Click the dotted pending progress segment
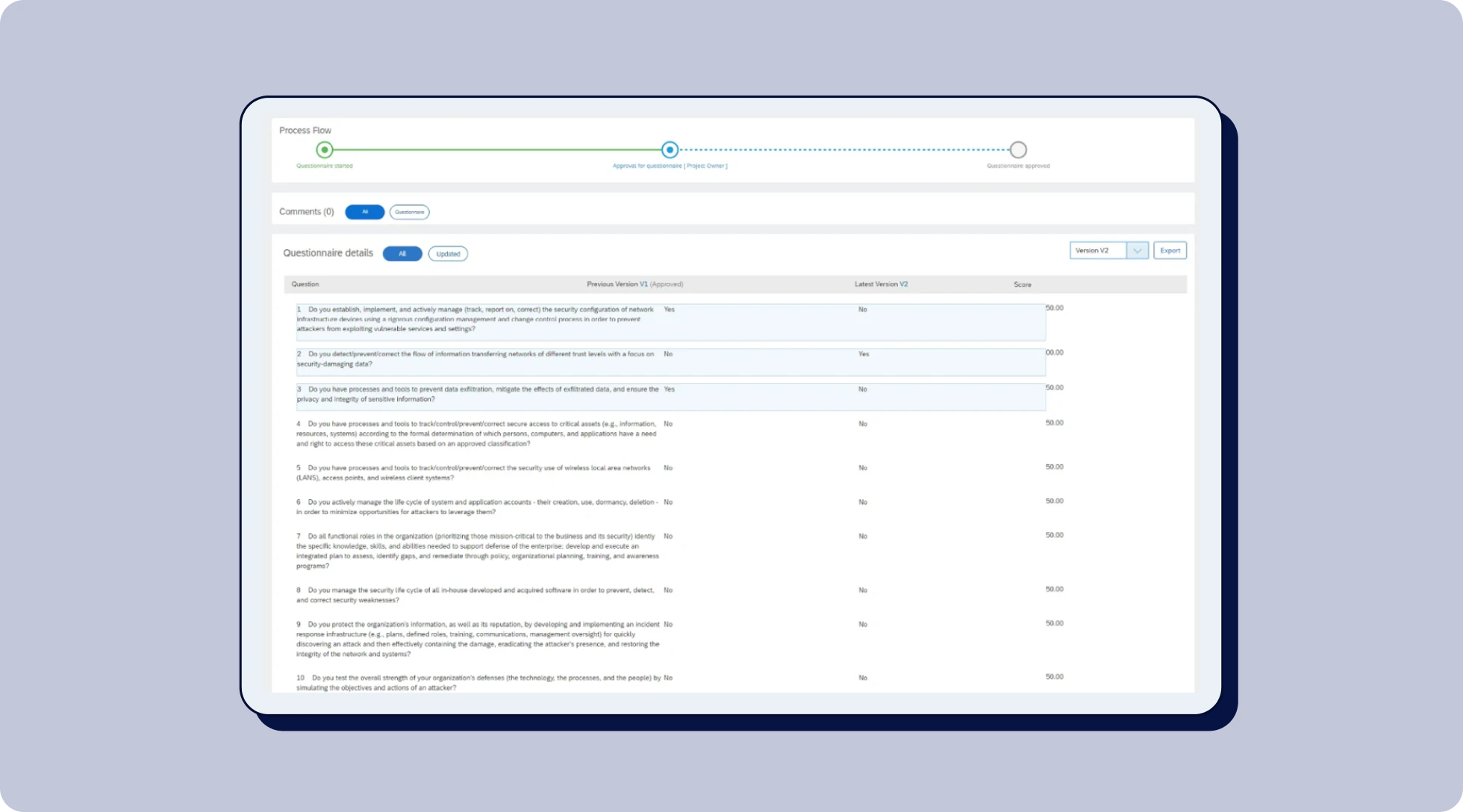Screen dimensions: 1463x812 843,149
